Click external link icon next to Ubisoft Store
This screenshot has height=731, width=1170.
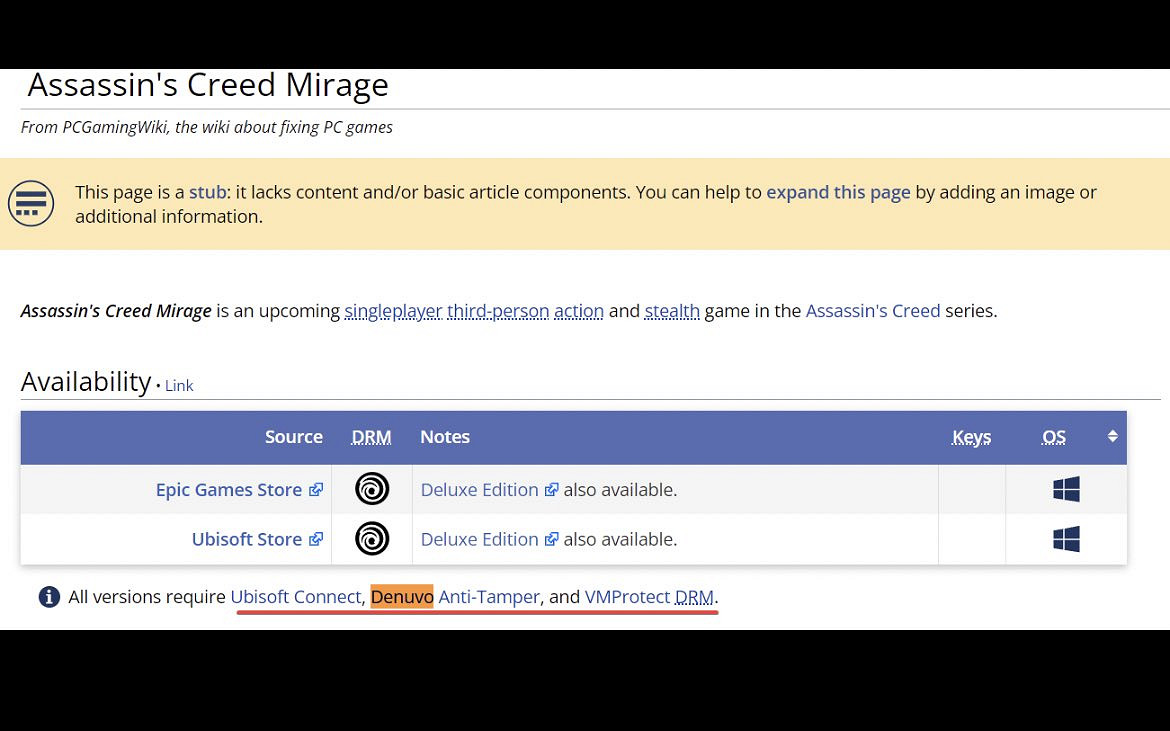[x=316, y=539]
